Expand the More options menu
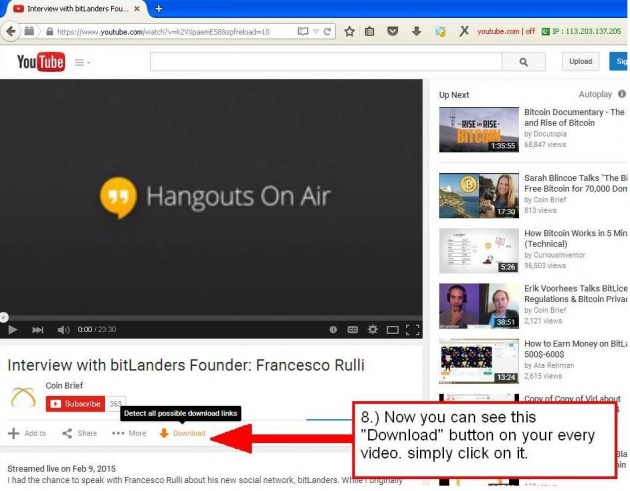Image resolution: width=630 pixels, height=491 pixels. (x=129, y=433)
